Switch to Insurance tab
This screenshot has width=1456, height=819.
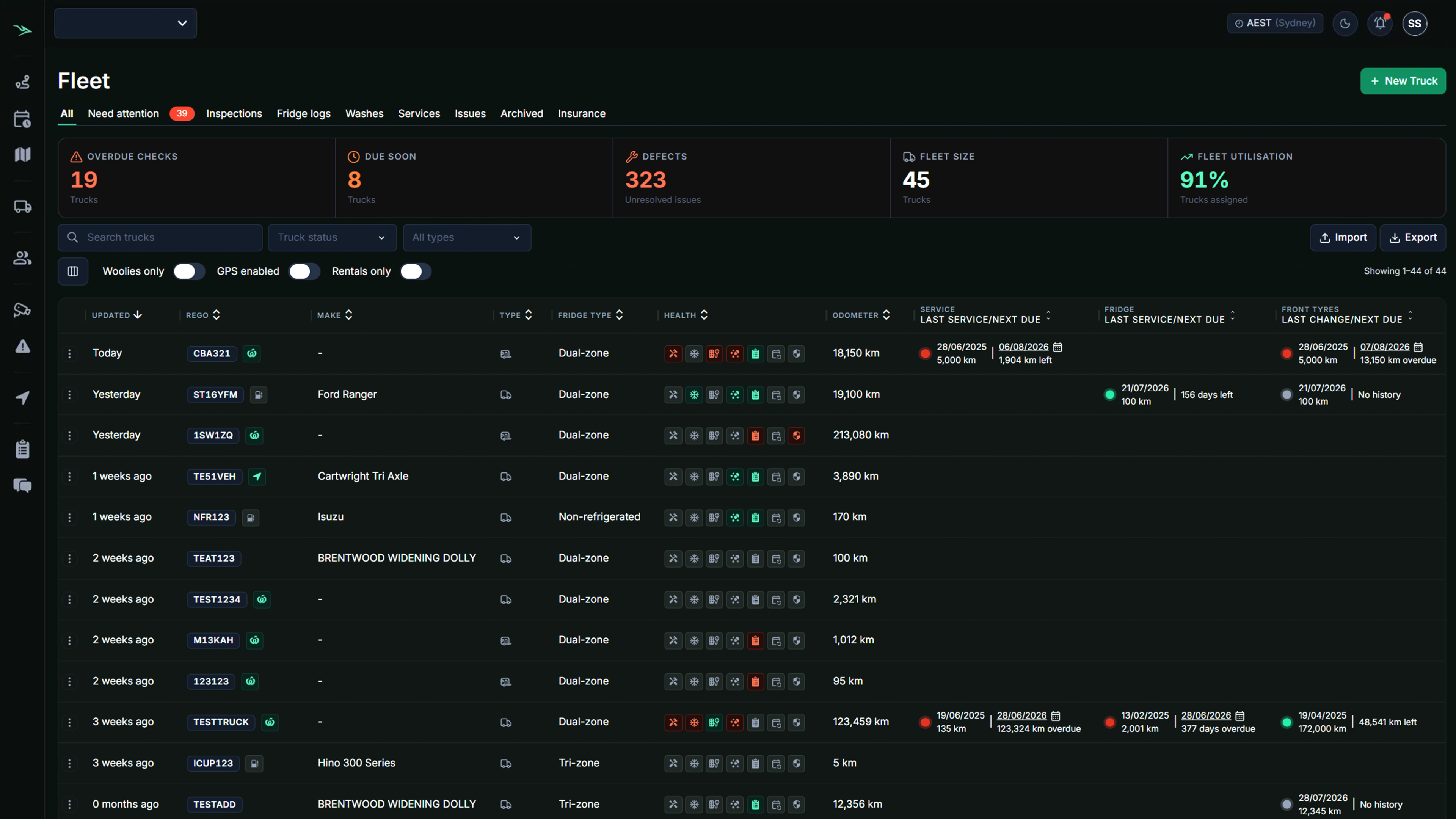tap(582, 114)
